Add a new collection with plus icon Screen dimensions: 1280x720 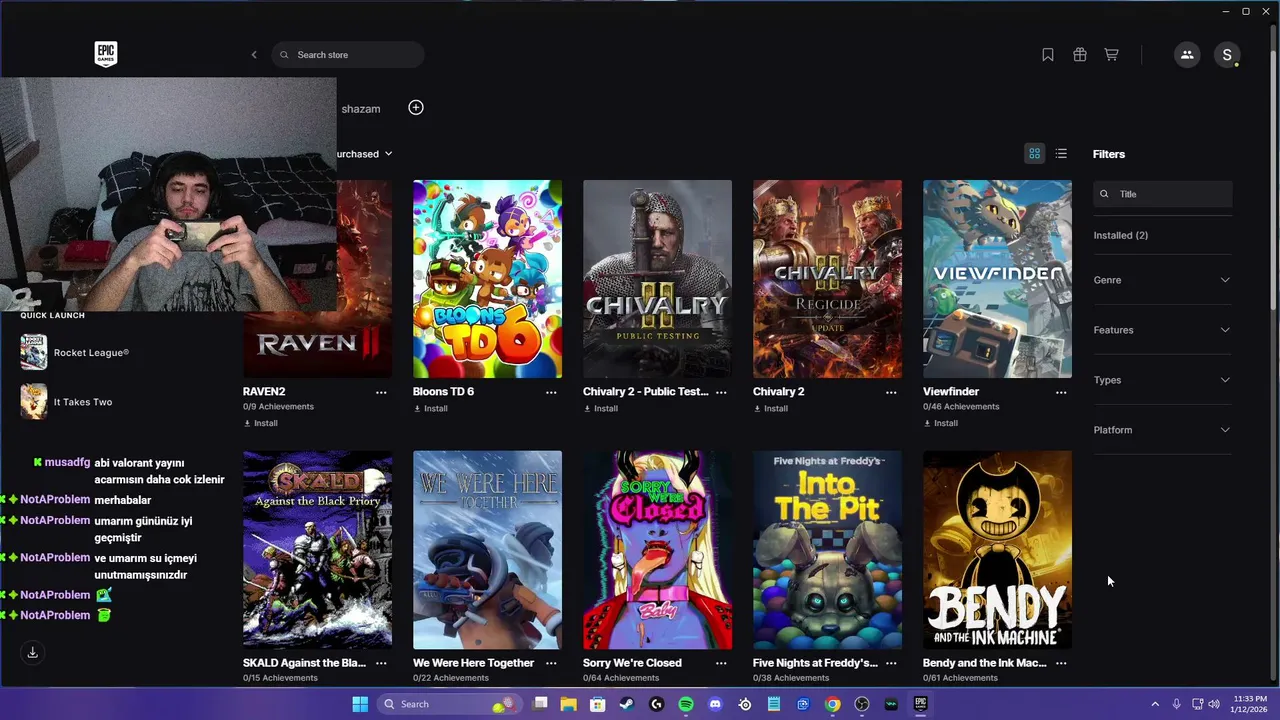(416, 108)
